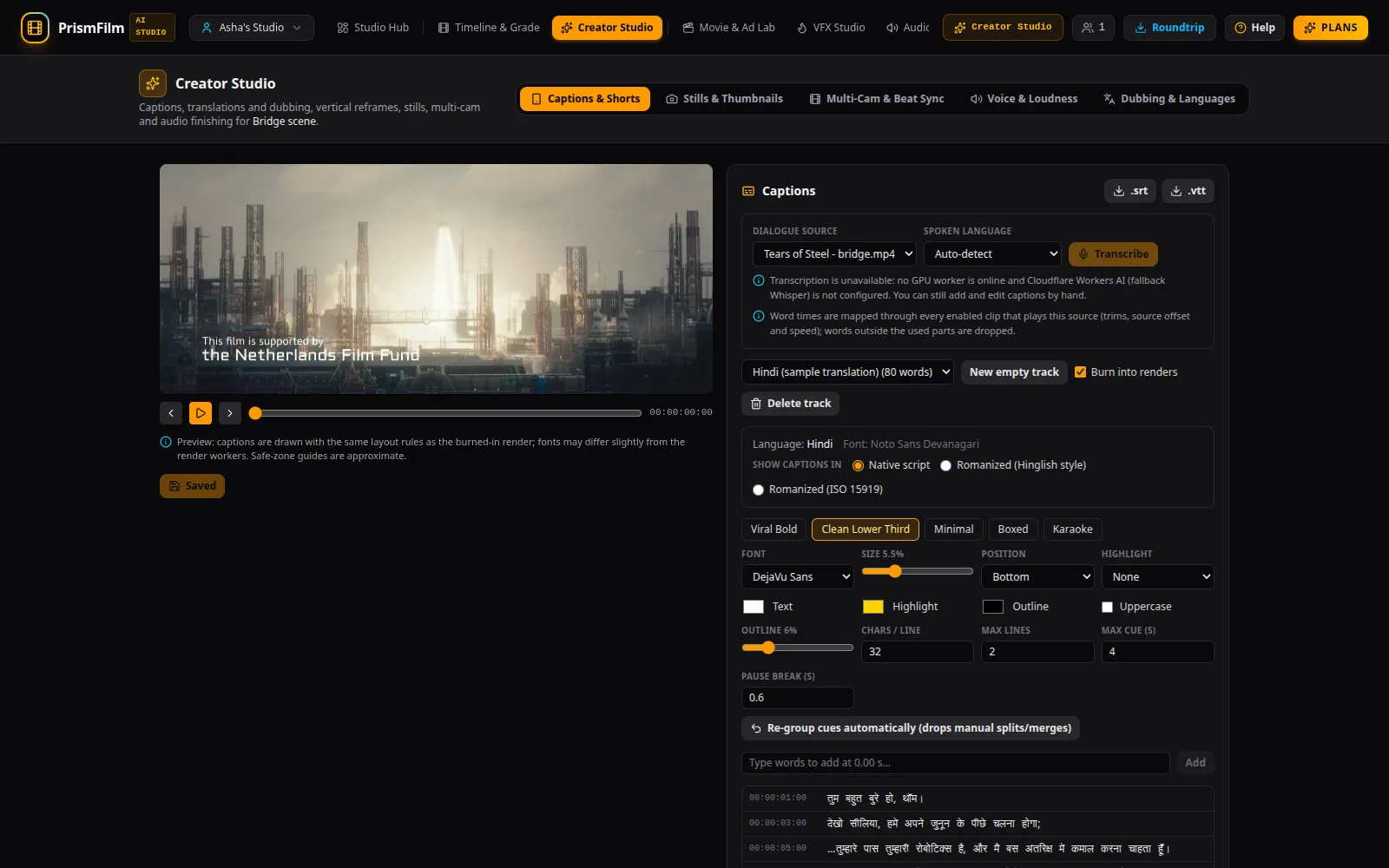Viewport: 1389px width, 868px height.
Task: Open the Roundtrip download button
Action: pyautogui.click(x=1169, y=28)
